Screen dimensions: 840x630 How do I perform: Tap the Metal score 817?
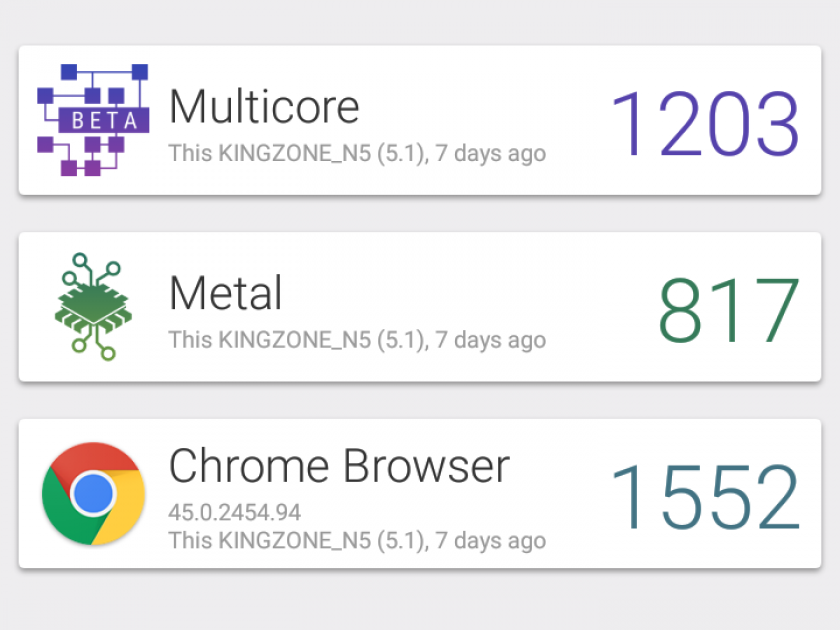point(729,310)
